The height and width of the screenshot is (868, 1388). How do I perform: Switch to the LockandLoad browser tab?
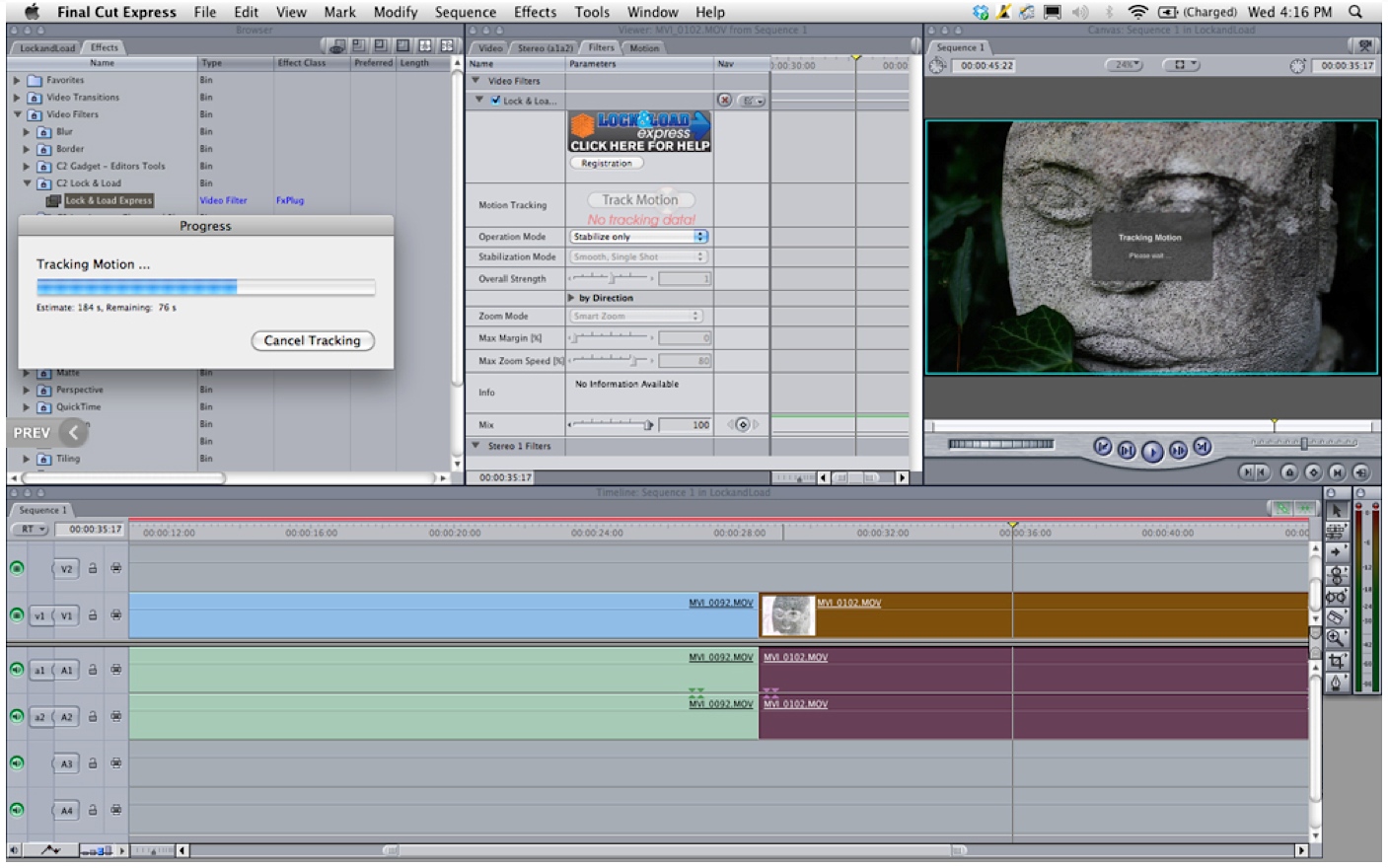coord(47,47)
